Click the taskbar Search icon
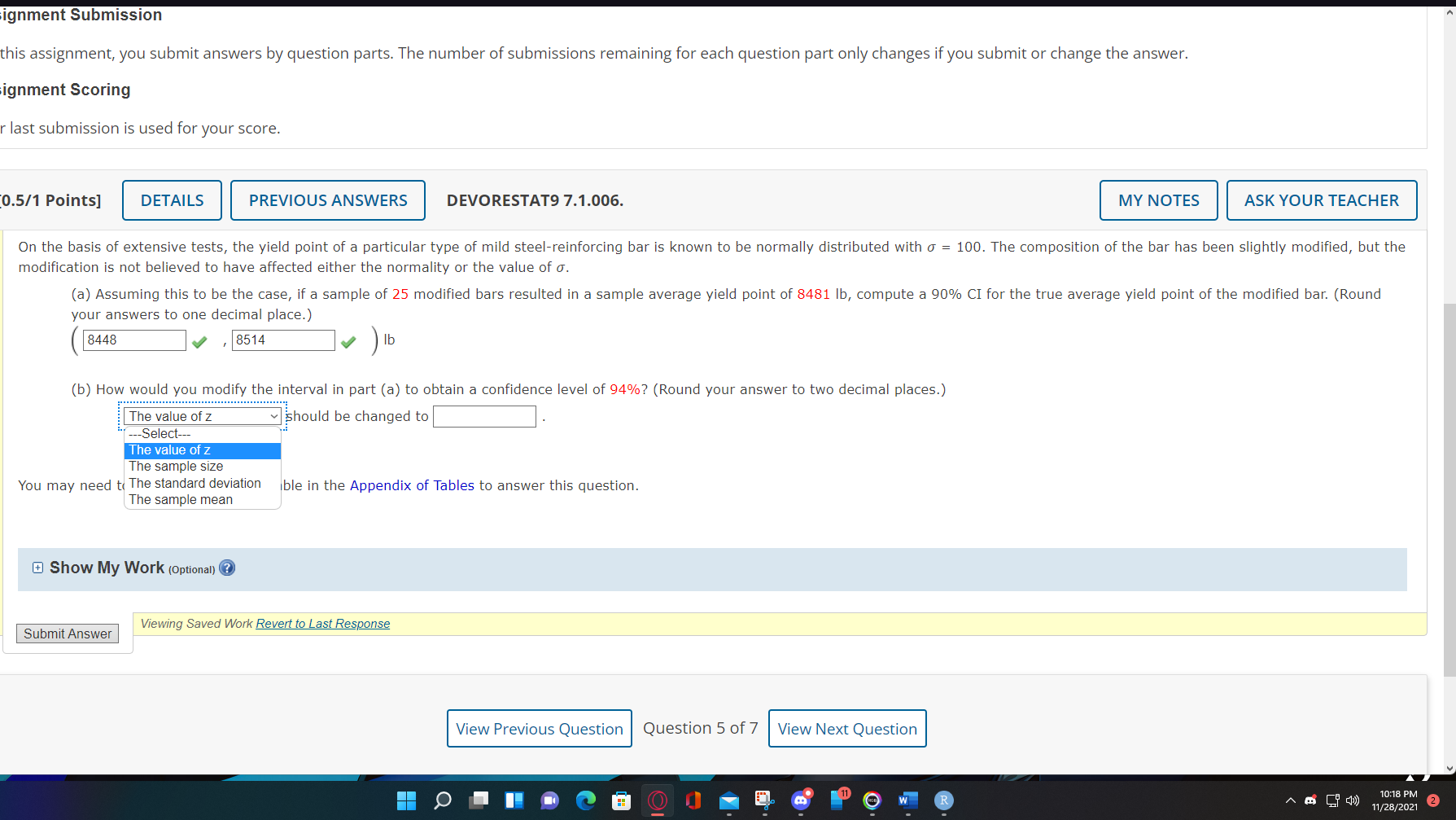Viewport: 1456px width, 820px height. [x=442, y=800]
